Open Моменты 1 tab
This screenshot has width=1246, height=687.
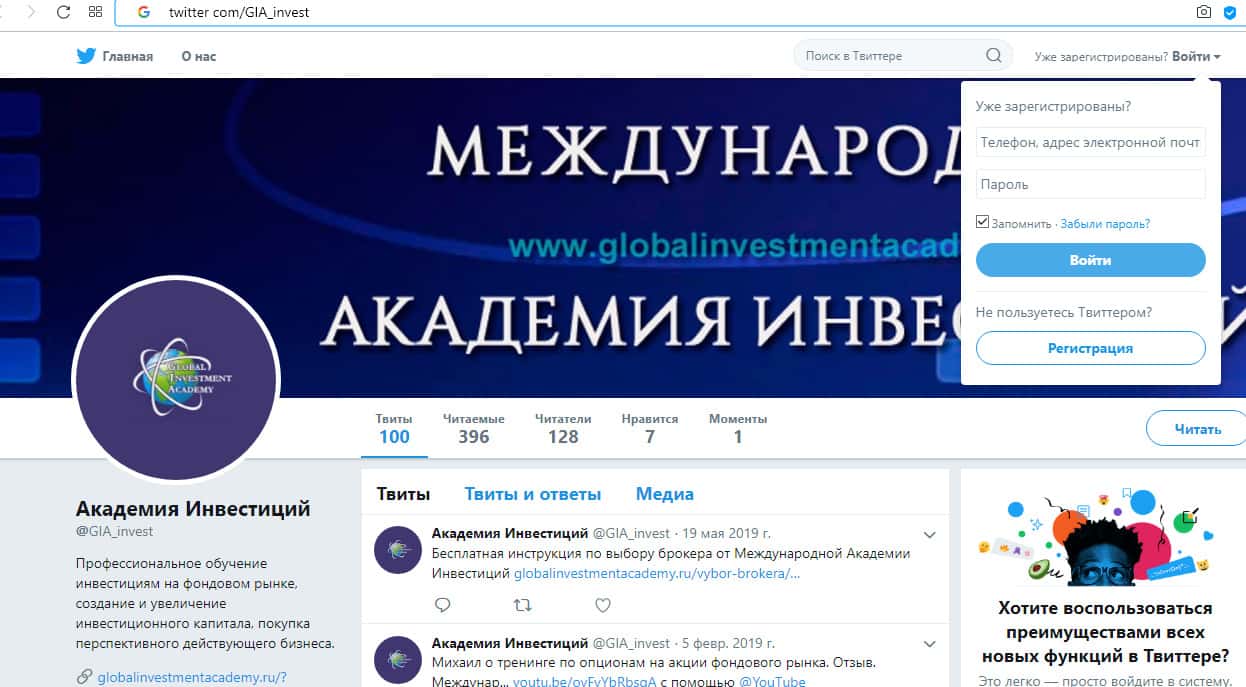click(738, 428)
